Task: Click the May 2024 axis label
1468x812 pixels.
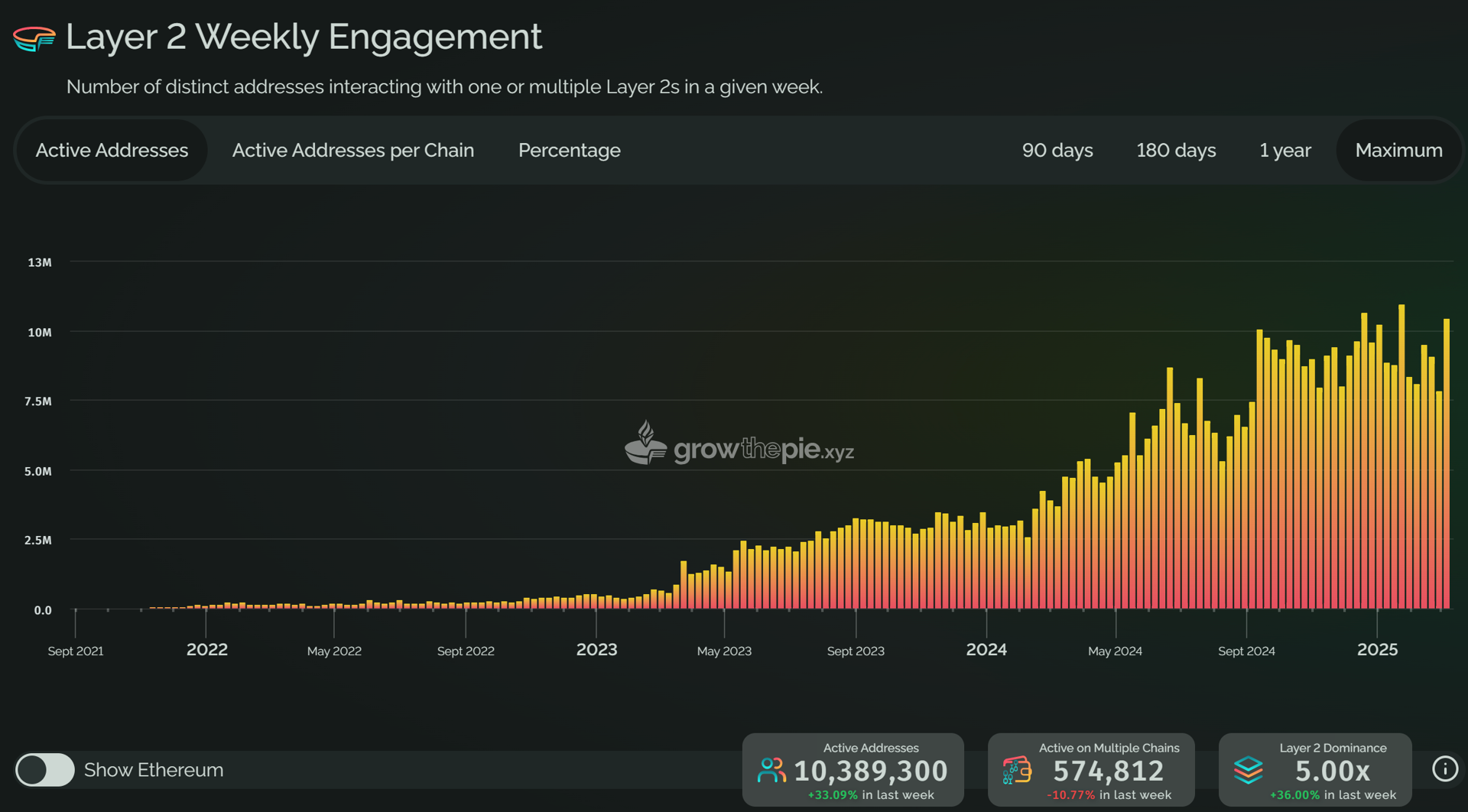Action: click(x=1115, y=651)
